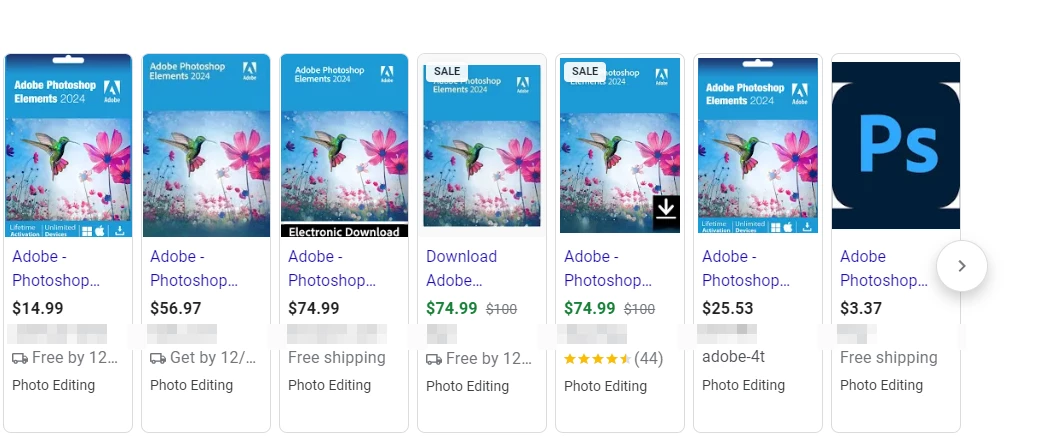
Task: Click the next arrow to show more products
Action: tap(961, 266)
